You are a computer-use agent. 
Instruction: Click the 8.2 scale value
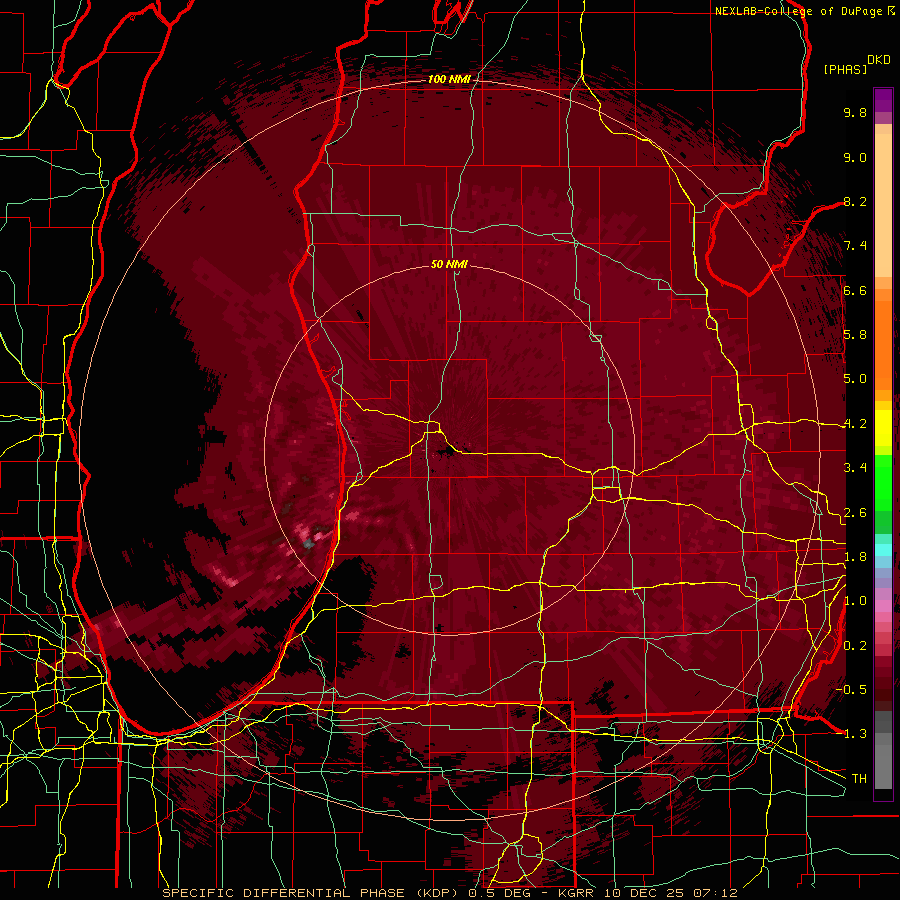click(x=855, y=201)
